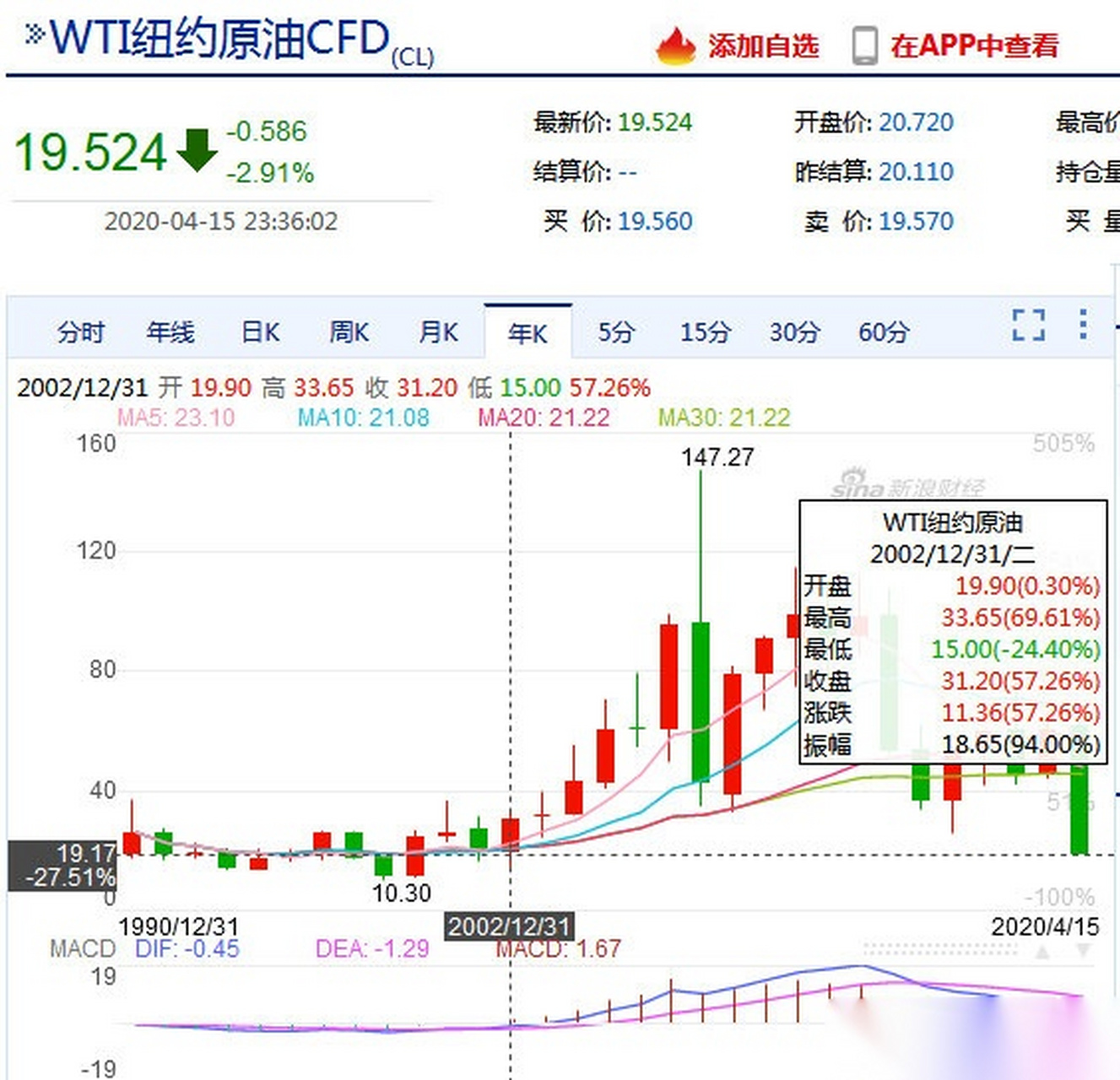Click the 卖价 value 19.570
The height and width of the screenshot is (1080, 1120).
916,221
